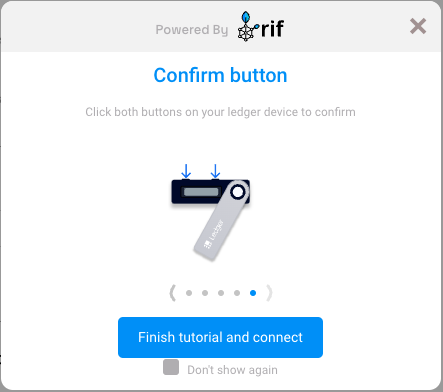Click the right blue arrow above the Ledger

tap(215, 171)
